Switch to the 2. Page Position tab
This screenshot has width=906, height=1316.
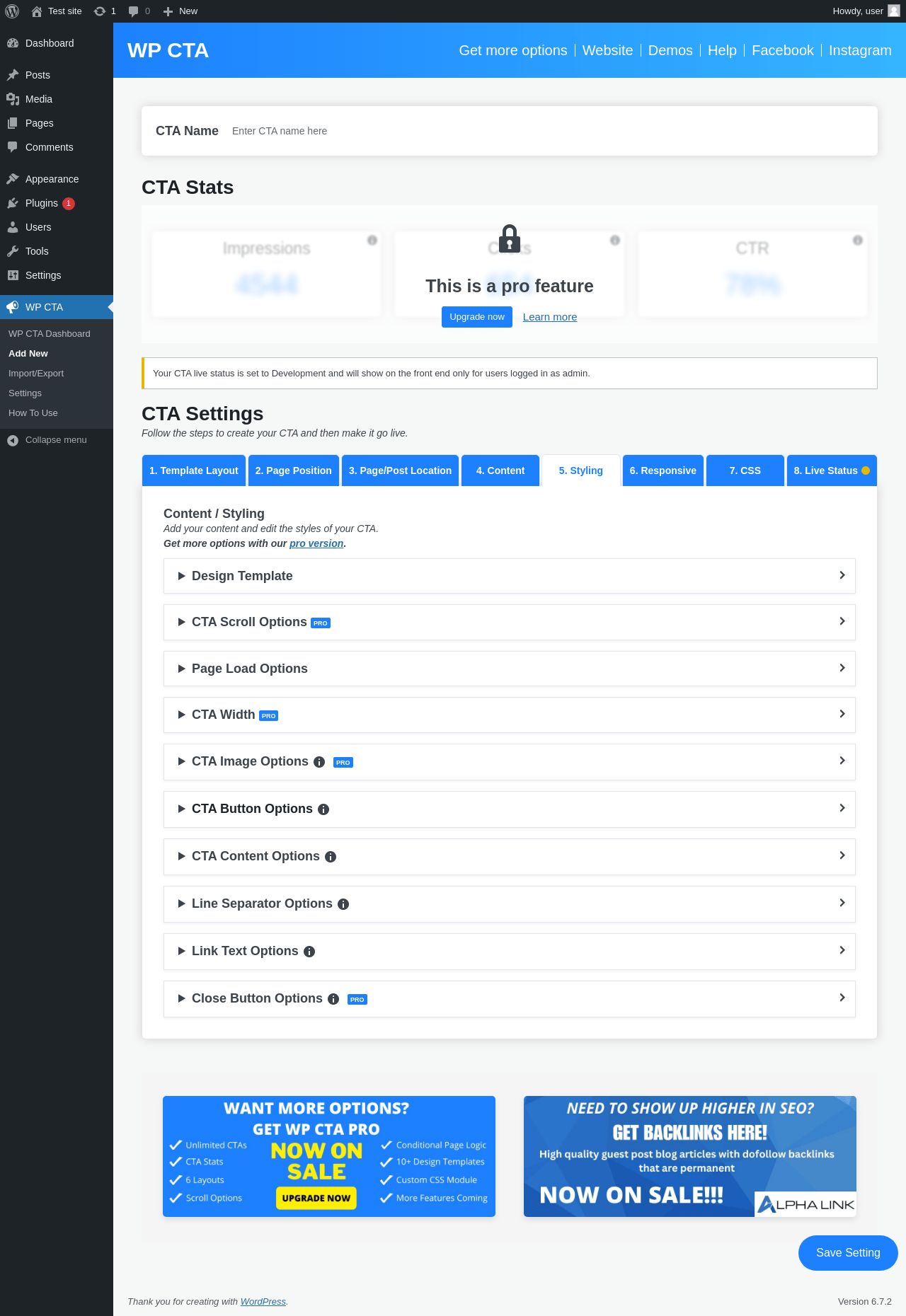294,471
